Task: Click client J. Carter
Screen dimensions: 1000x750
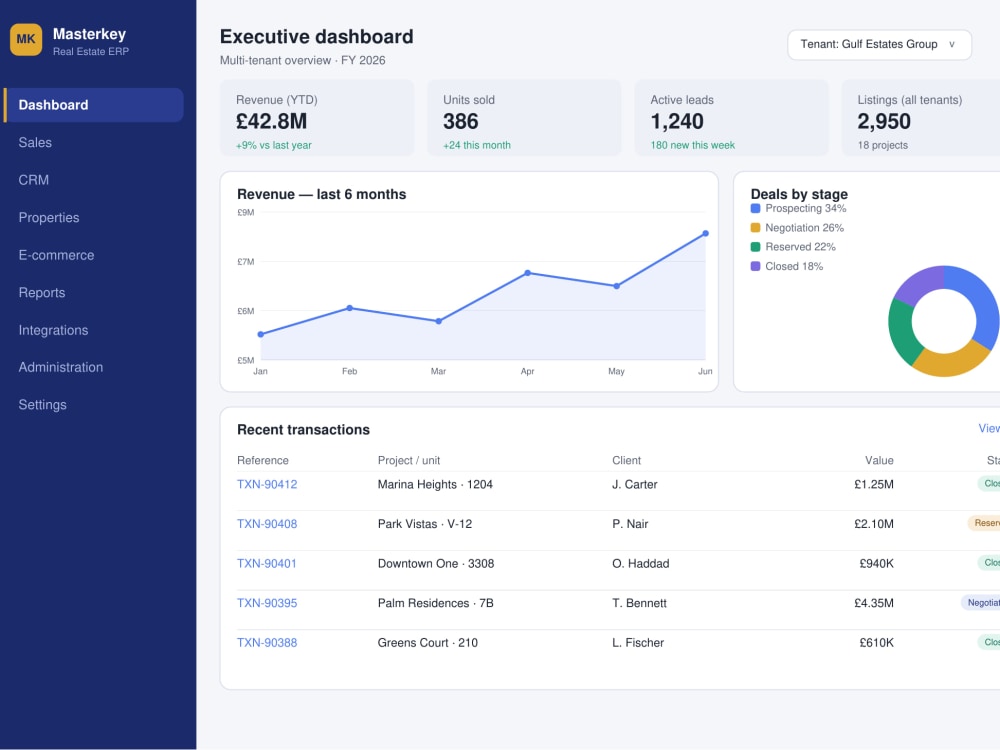Action: click(635, 485)
